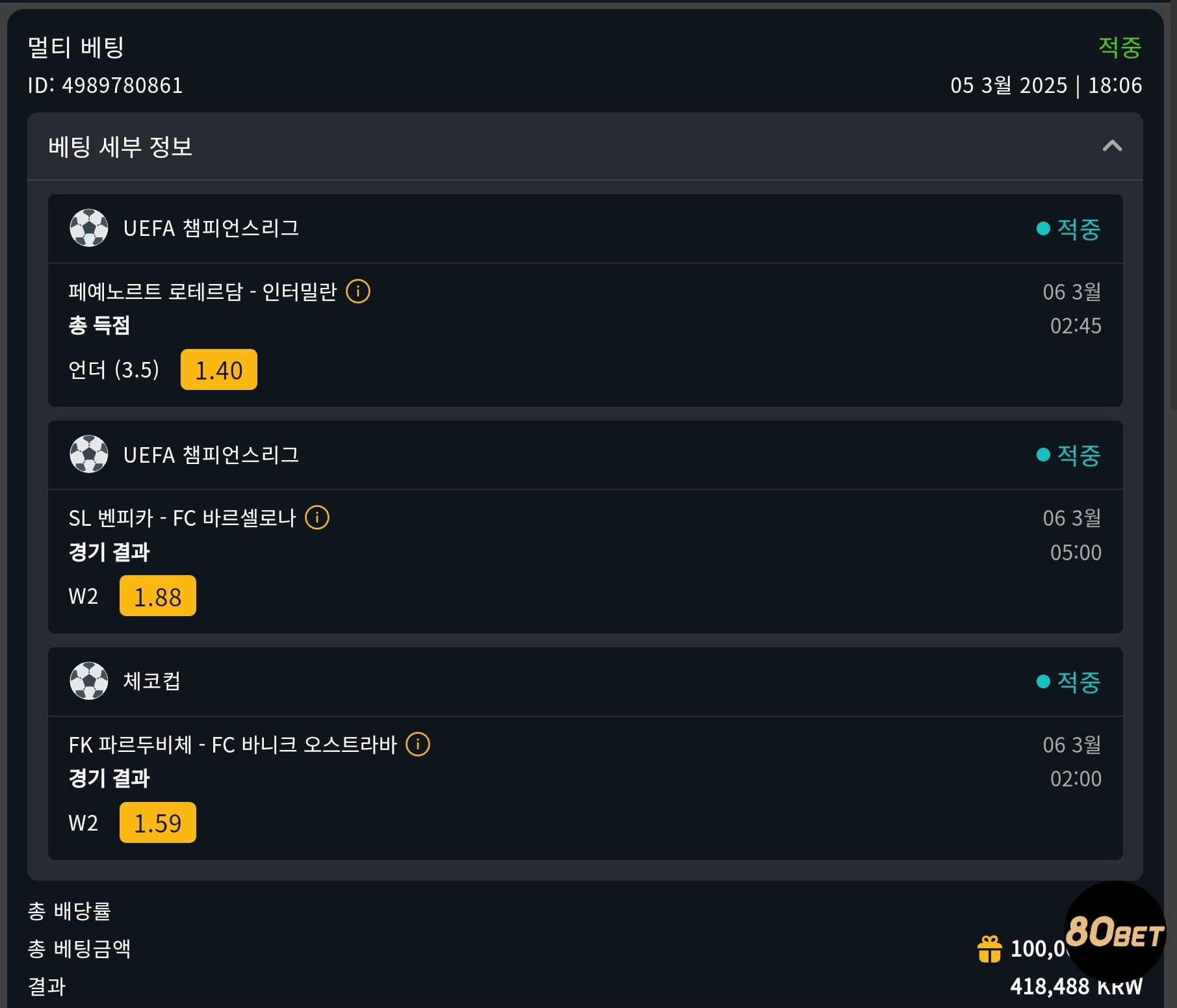1177x1008 pixels.
Task: Click info icon next to 페예노르트 로테르담 - 인터밀란
Action: point(358,291)
